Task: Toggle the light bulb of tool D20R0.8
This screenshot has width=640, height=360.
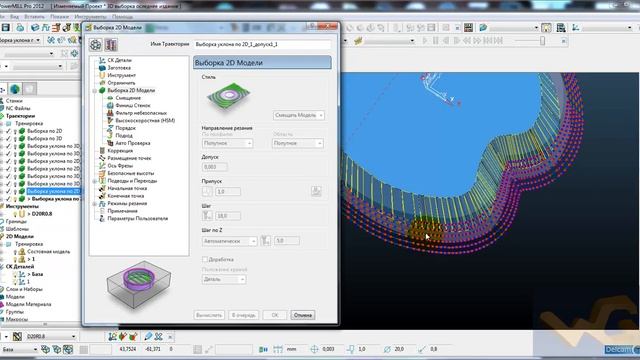Action: 15,214
